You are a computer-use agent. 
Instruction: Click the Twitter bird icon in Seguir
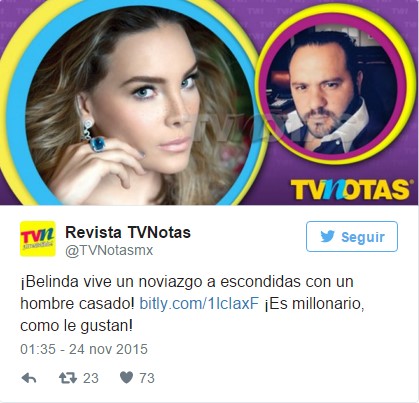(x=327, y=237)
